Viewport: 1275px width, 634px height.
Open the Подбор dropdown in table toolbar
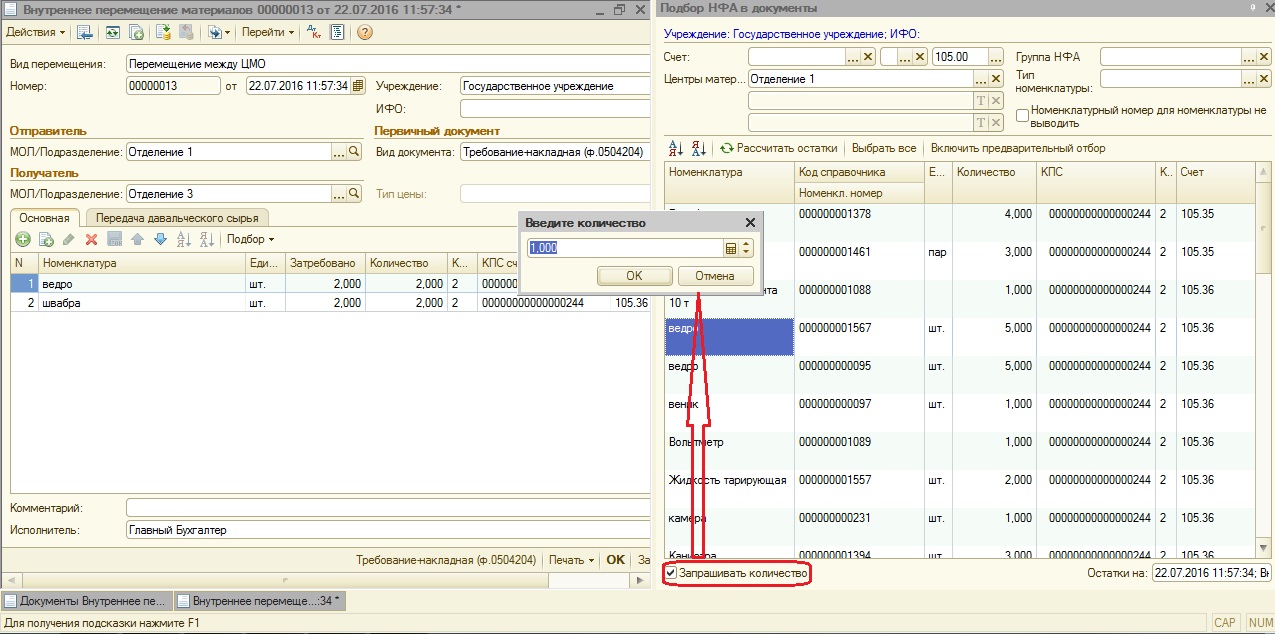[x=250, y=239]
